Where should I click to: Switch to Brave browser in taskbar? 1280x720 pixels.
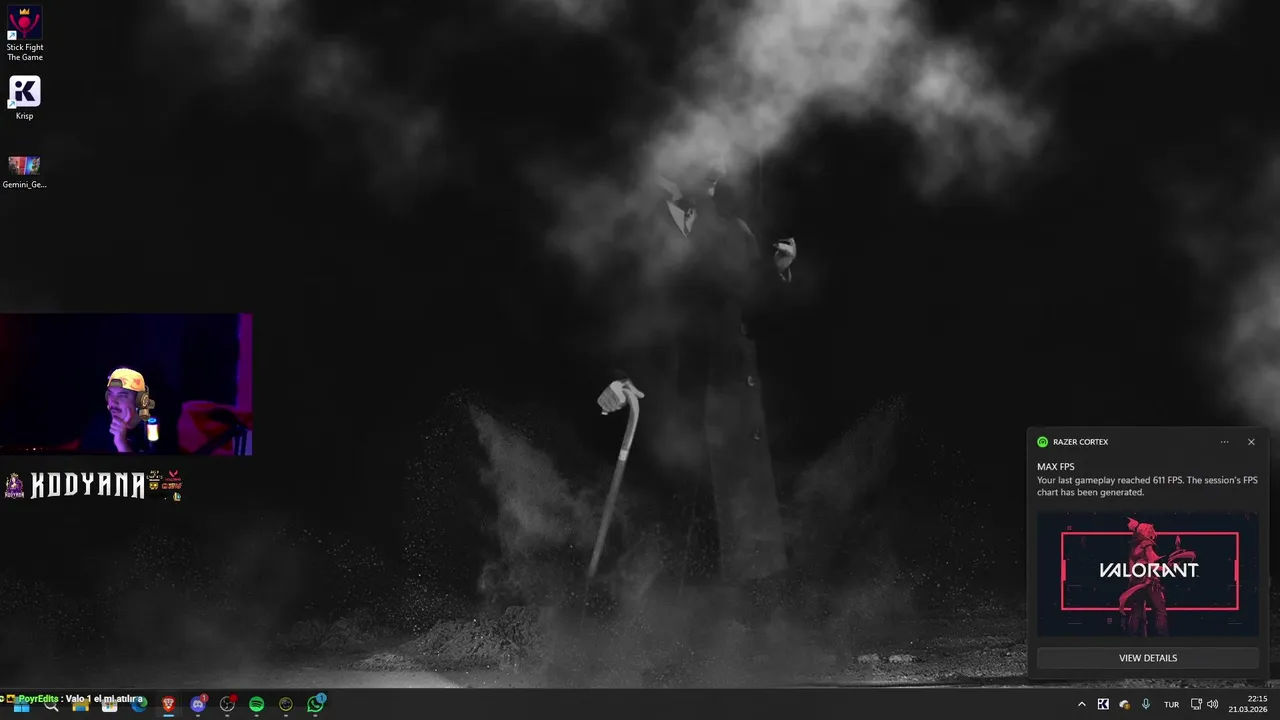168,705
